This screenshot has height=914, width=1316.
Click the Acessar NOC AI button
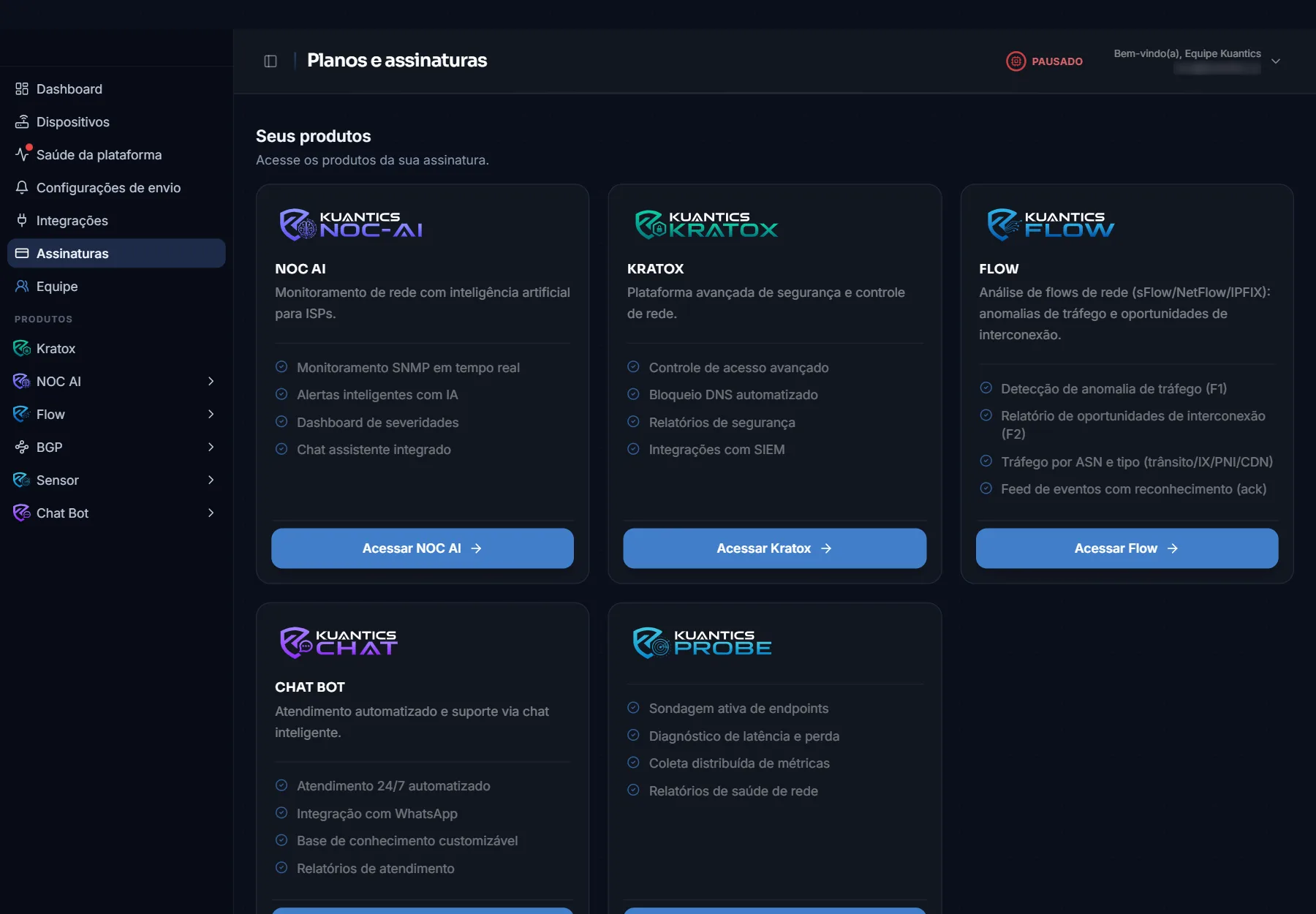423,548
